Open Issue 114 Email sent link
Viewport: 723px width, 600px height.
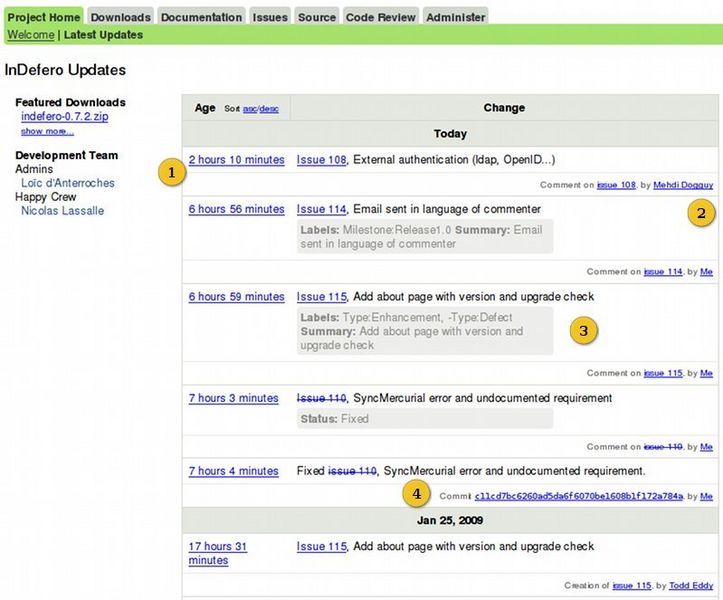pyautogui.click(x=321, y=209)
